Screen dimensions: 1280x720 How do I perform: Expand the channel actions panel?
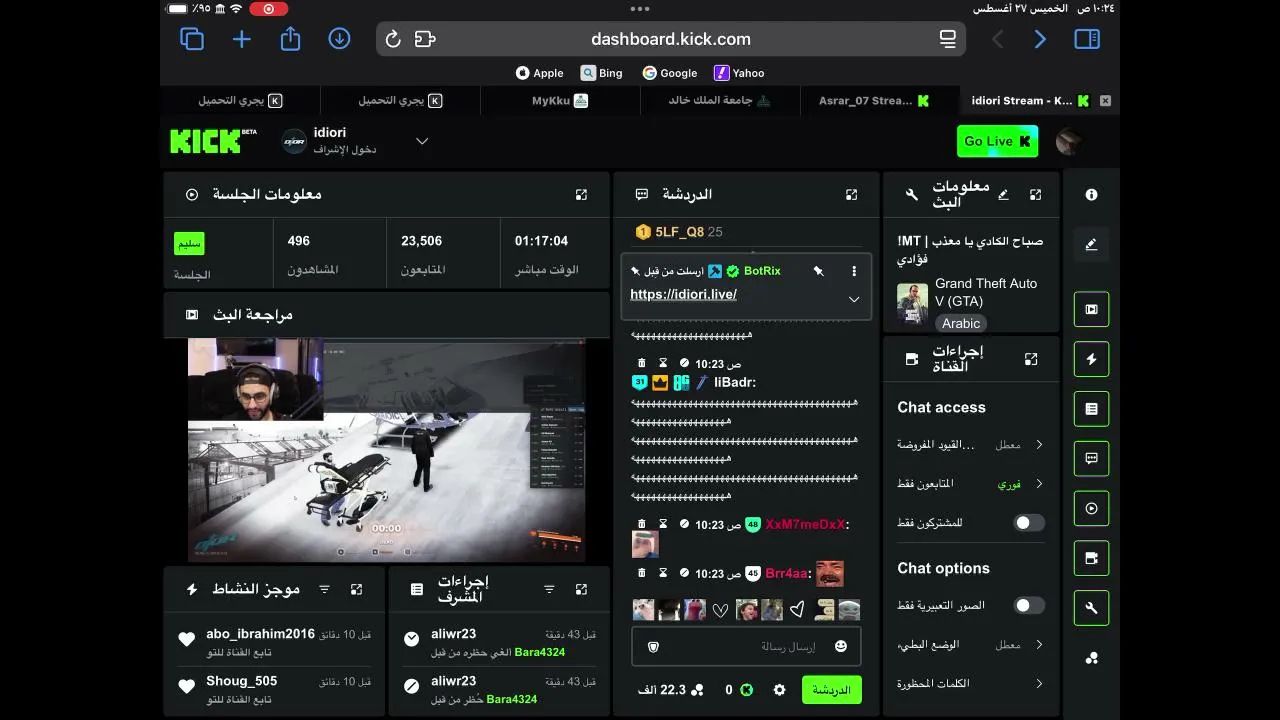coord(1031,359)
